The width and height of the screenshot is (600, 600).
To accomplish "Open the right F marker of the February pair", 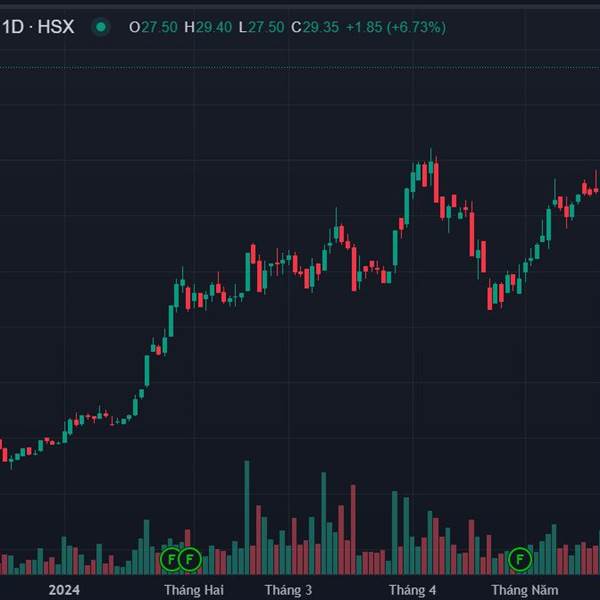I will [189, 559].
